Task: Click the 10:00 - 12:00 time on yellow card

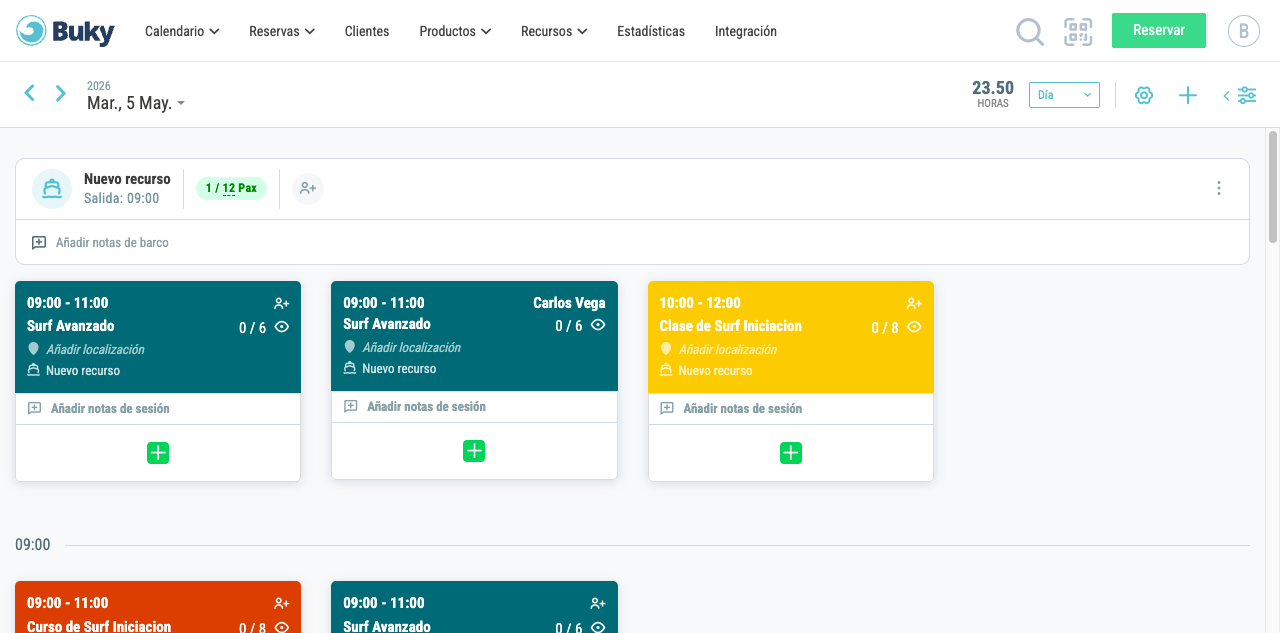Action: 700,303
